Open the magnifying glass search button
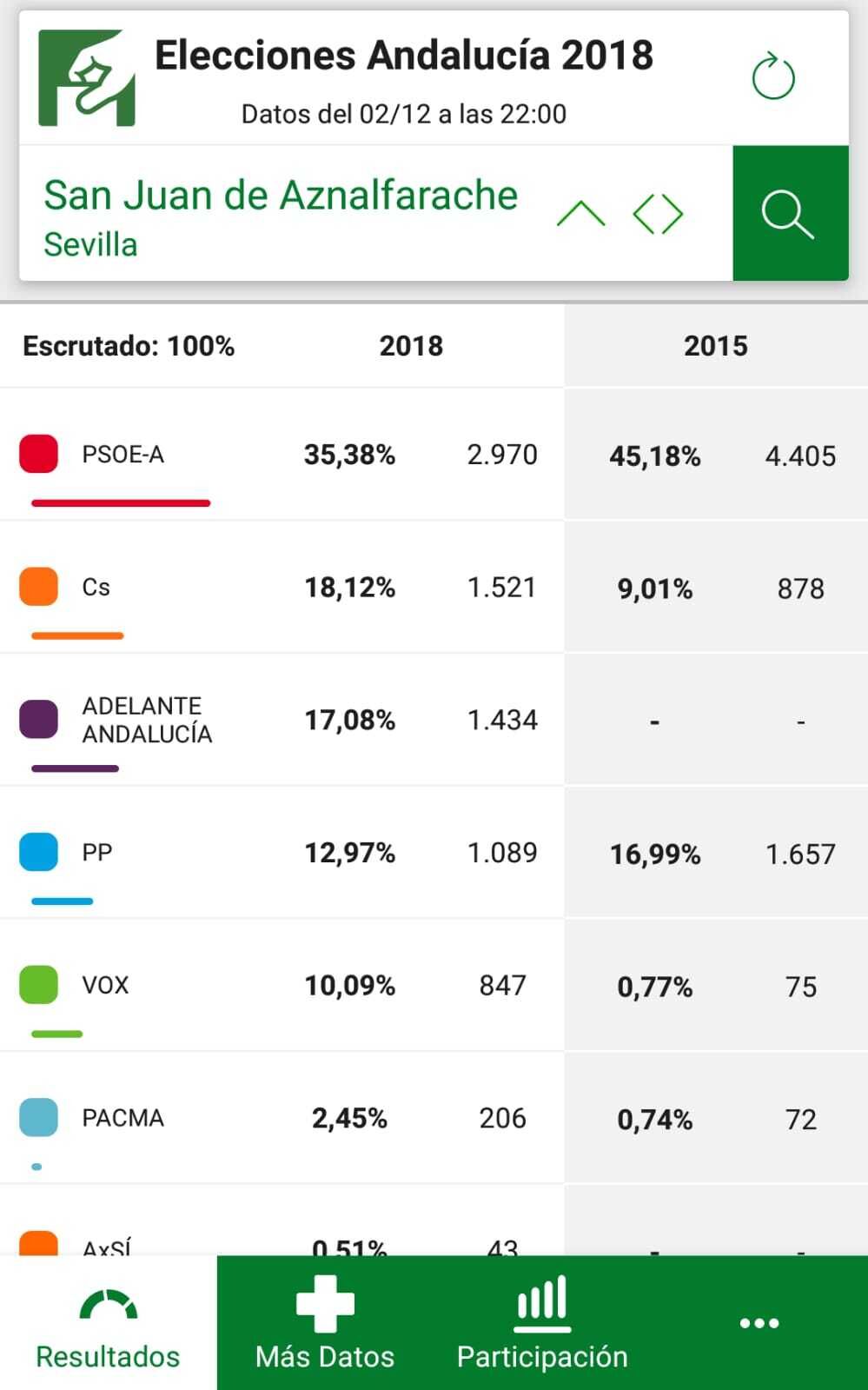The width and height of the screenshot is (868, 1390). point(789,214)
